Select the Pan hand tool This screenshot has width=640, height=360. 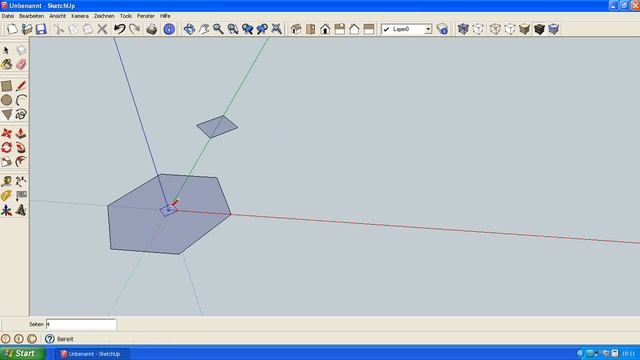click(x=204, y=29)
